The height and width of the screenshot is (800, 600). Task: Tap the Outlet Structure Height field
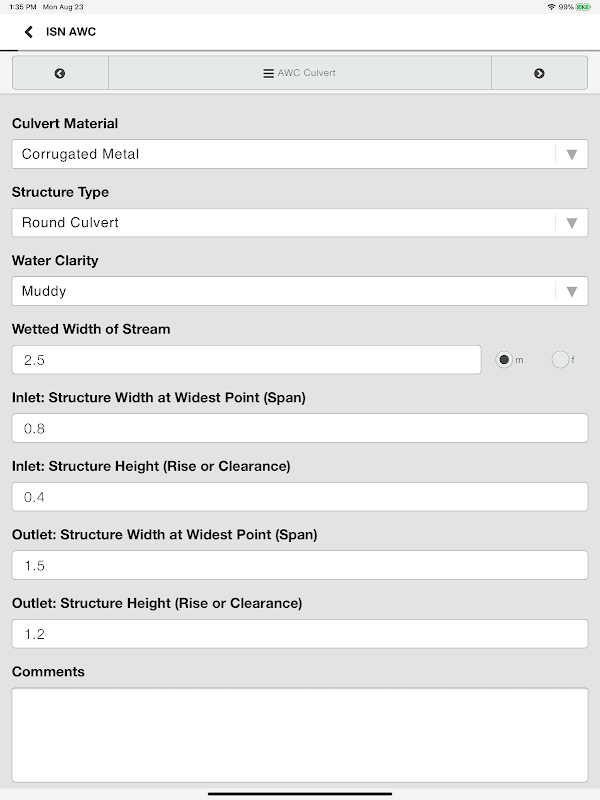pos(299,634)
